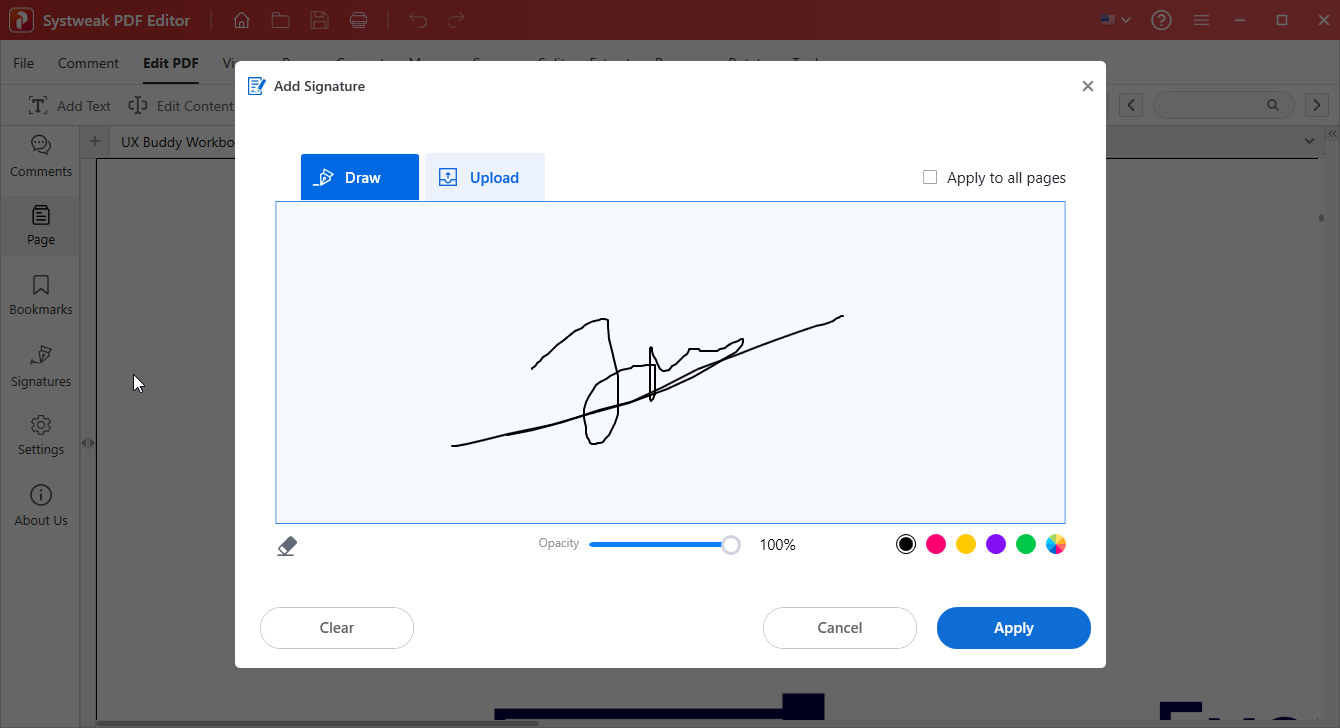Save the document using the toolbar icon
1340x728 pixels.
click(319, 20)
